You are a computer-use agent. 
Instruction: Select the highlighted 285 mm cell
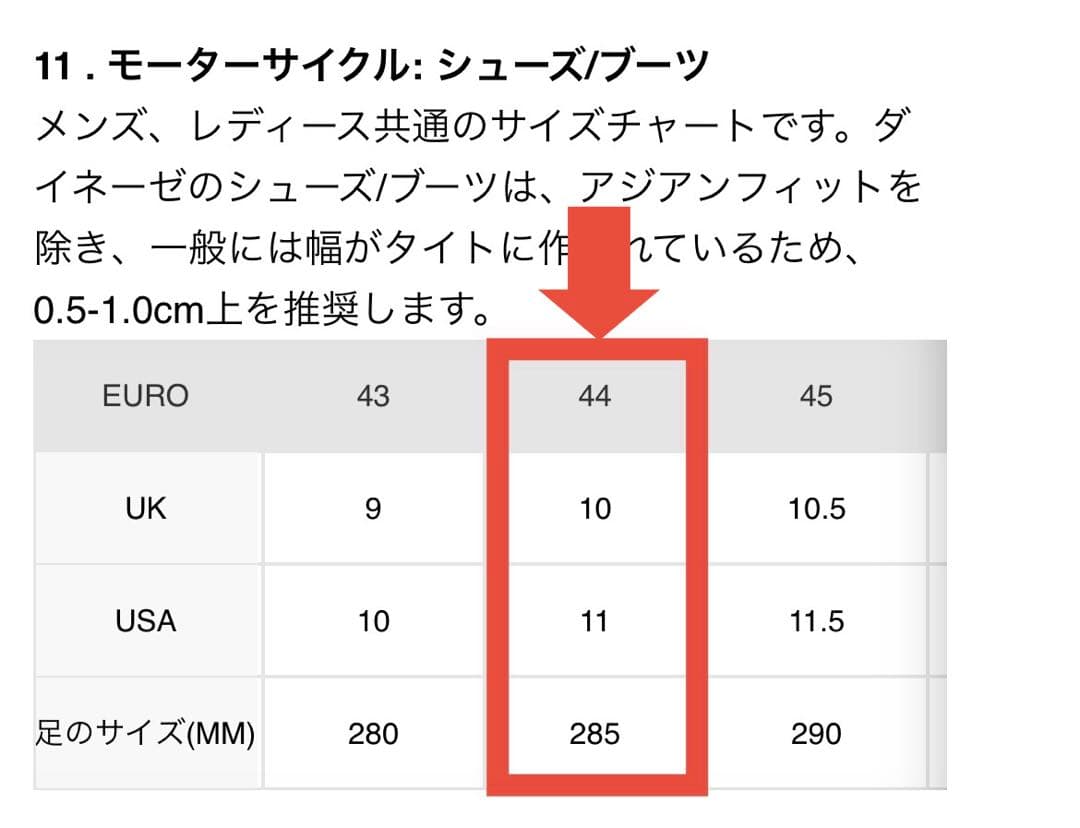tap(595, 734)
